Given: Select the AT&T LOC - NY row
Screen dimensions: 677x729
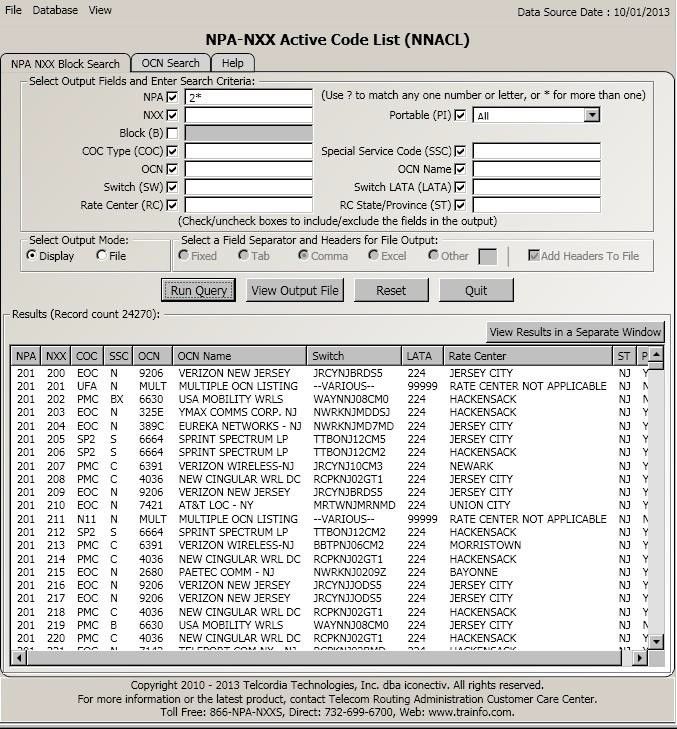Looking at the screenshot, I should pyautogui.click(x=329, y=505).
